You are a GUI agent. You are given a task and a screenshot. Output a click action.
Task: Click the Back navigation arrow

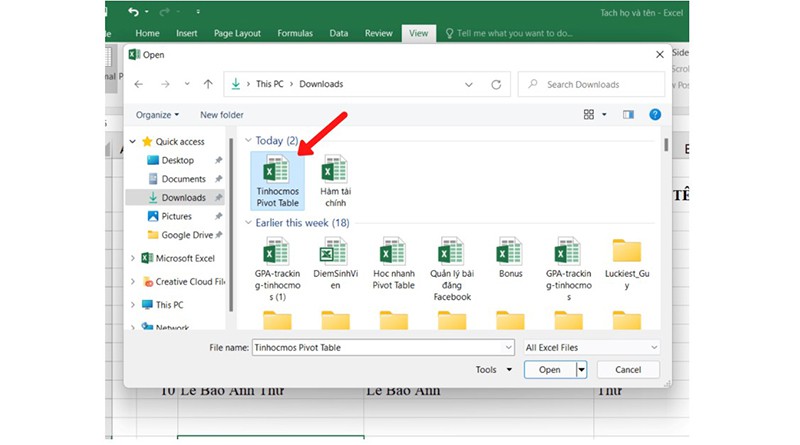point(139,84)
